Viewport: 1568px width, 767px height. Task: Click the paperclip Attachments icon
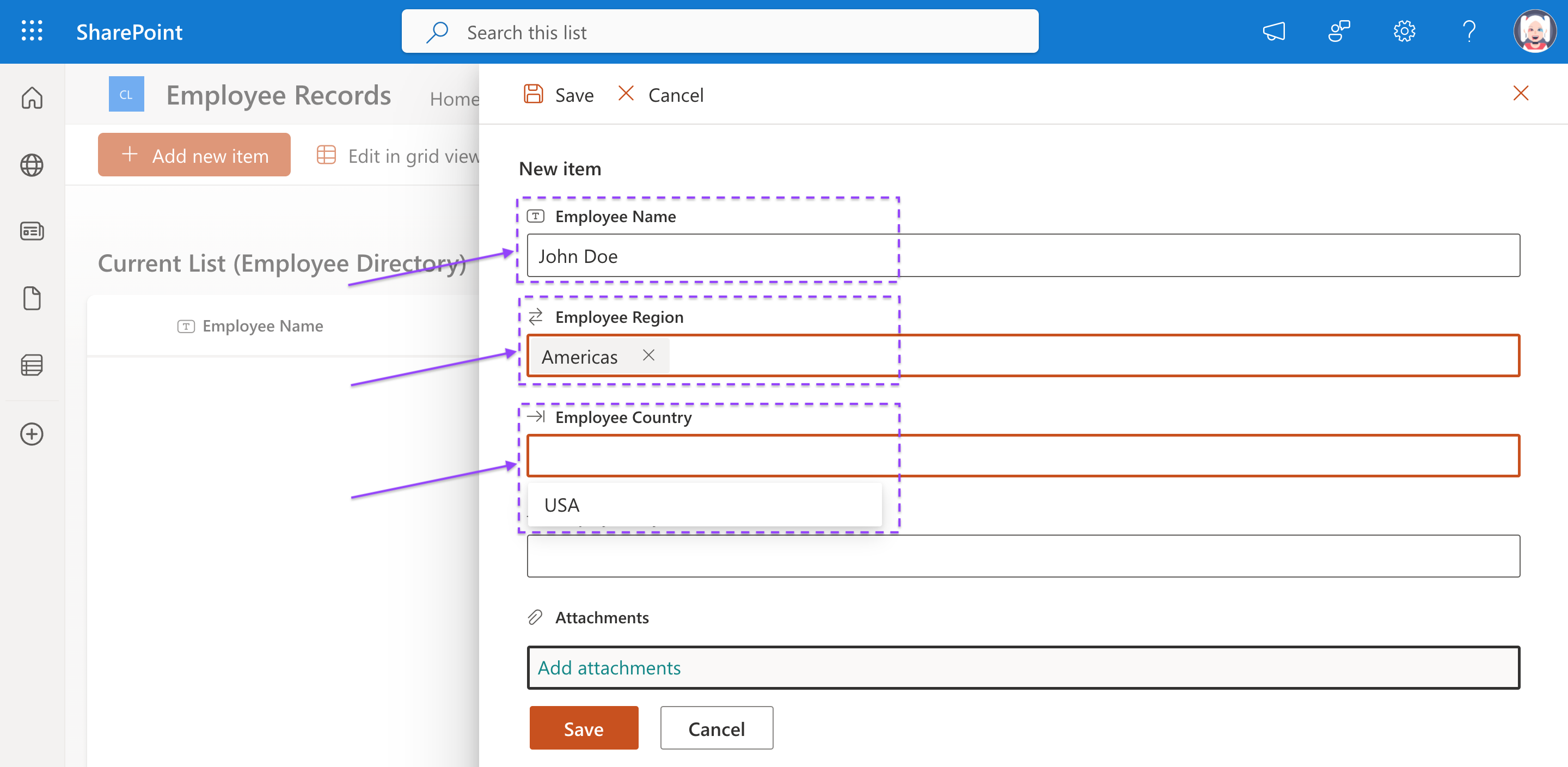535,617
